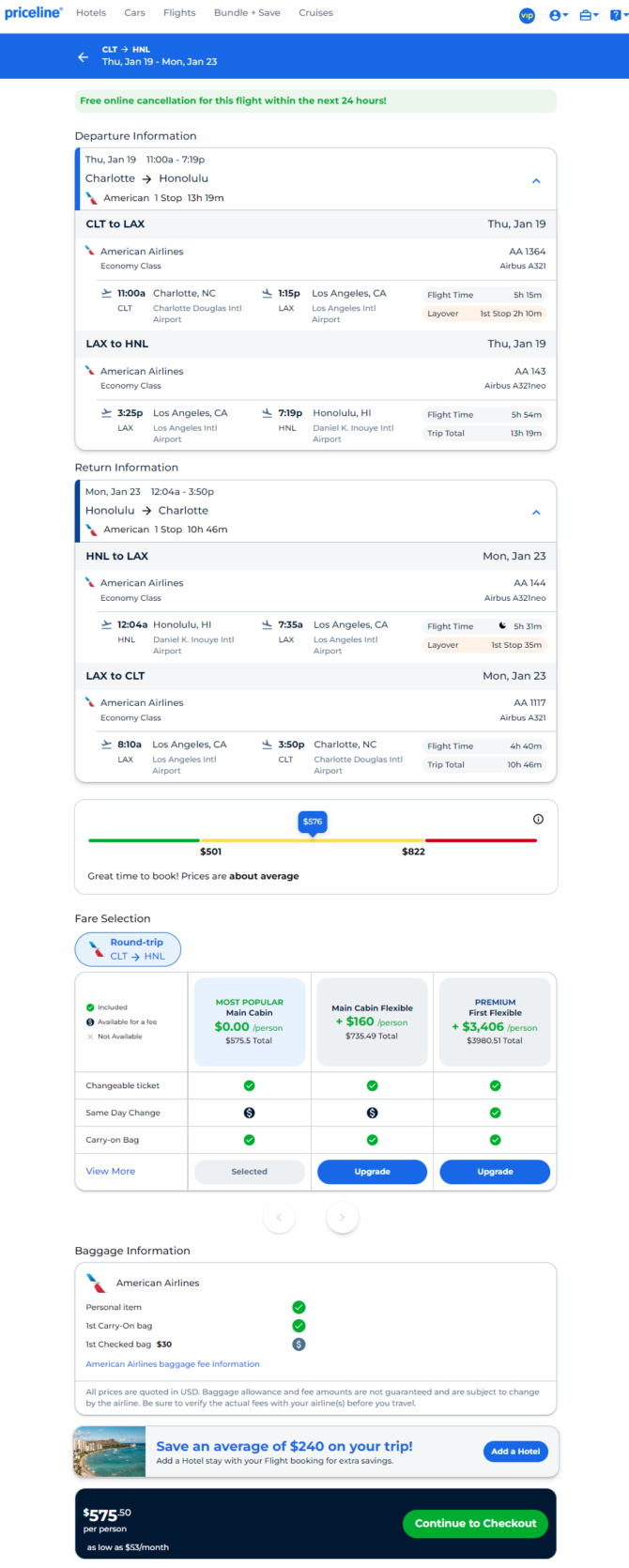This screenshot has height=1568, width=629.
Task: Click Same Day Change fee icon for Main Cabin Flexible
Action: point(372,1113)
